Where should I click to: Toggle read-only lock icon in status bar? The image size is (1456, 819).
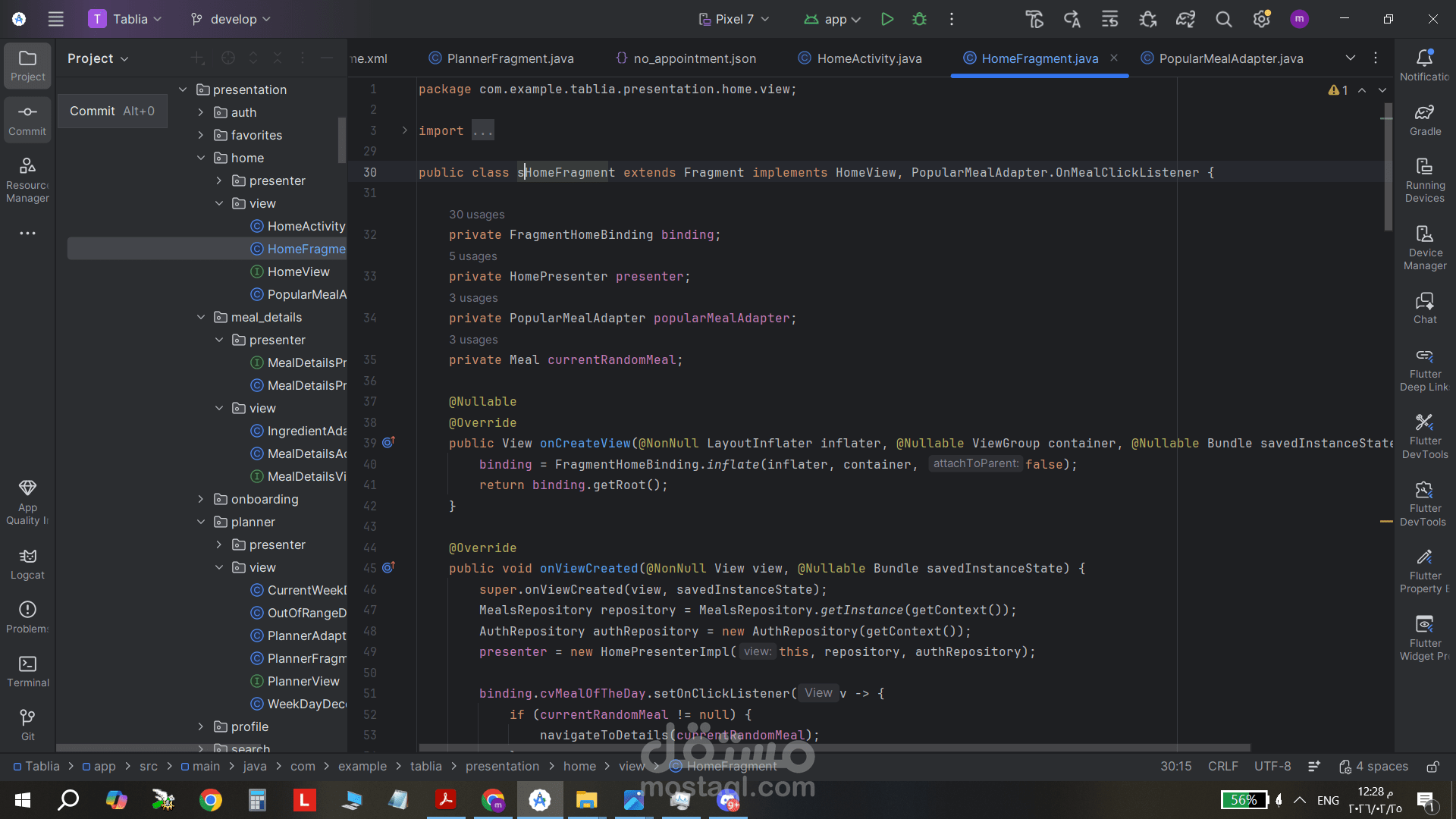point(1432,767)
